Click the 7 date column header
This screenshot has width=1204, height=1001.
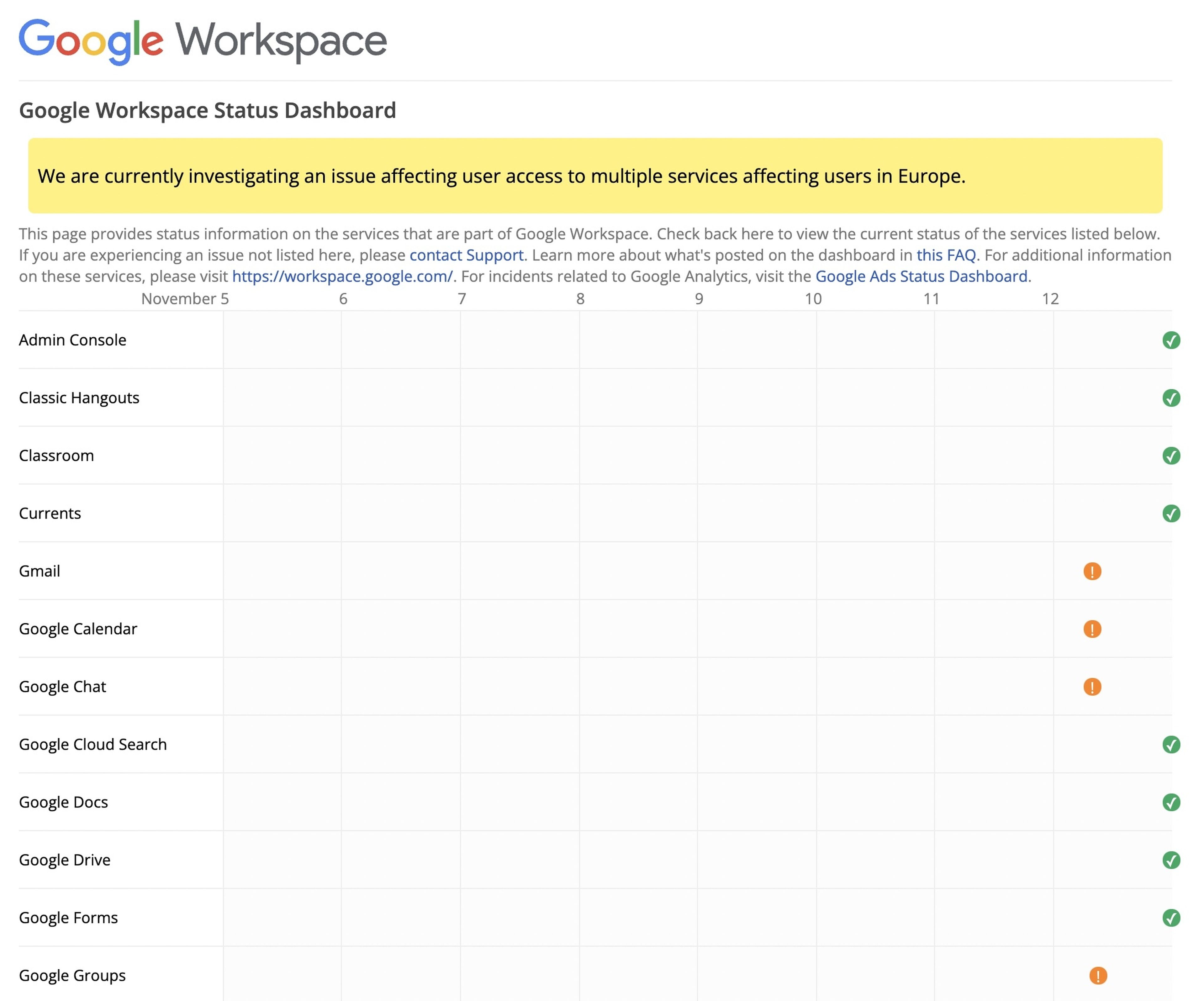(462, 299)
